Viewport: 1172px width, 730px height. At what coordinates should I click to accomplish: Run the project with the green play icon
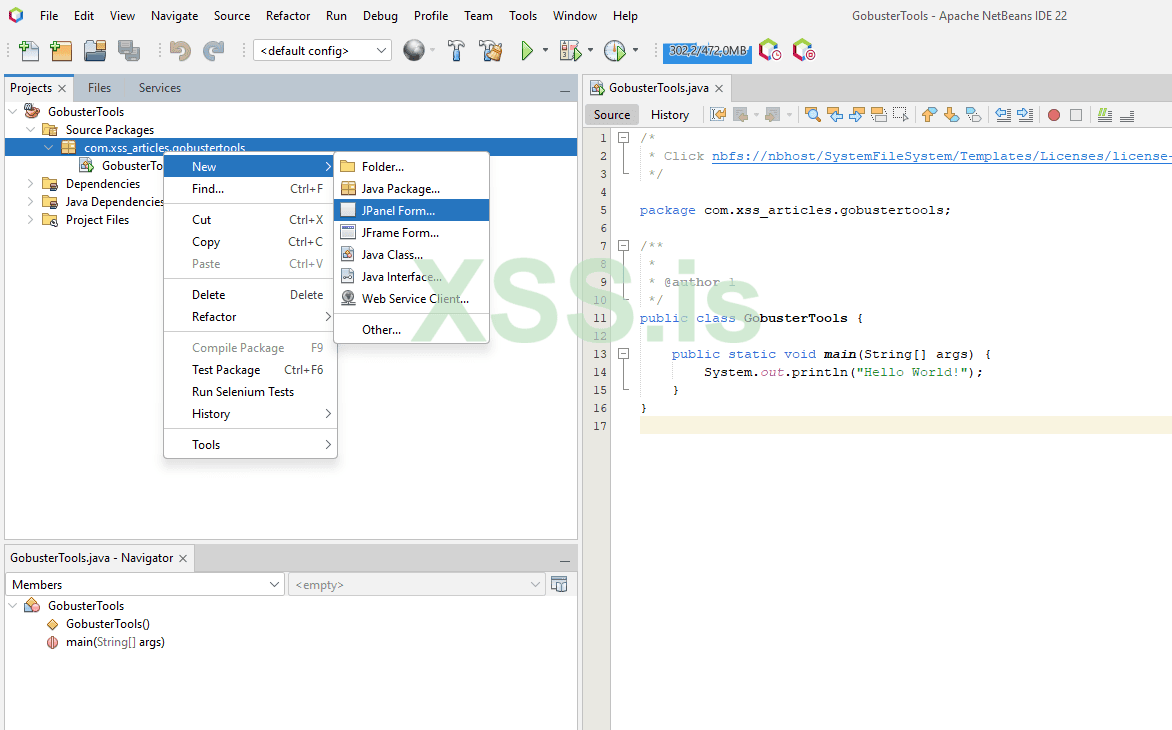click(x=527, y=51)
